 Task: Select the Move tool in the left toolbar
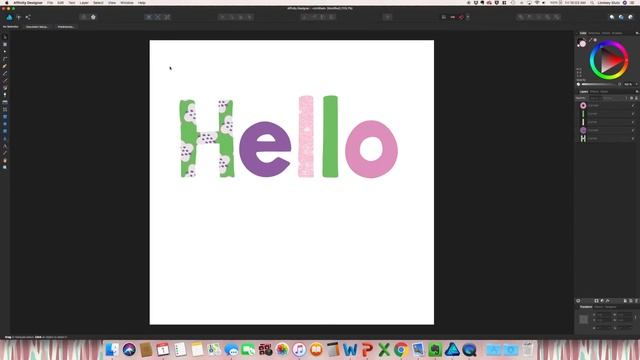[x=5, y=37]
